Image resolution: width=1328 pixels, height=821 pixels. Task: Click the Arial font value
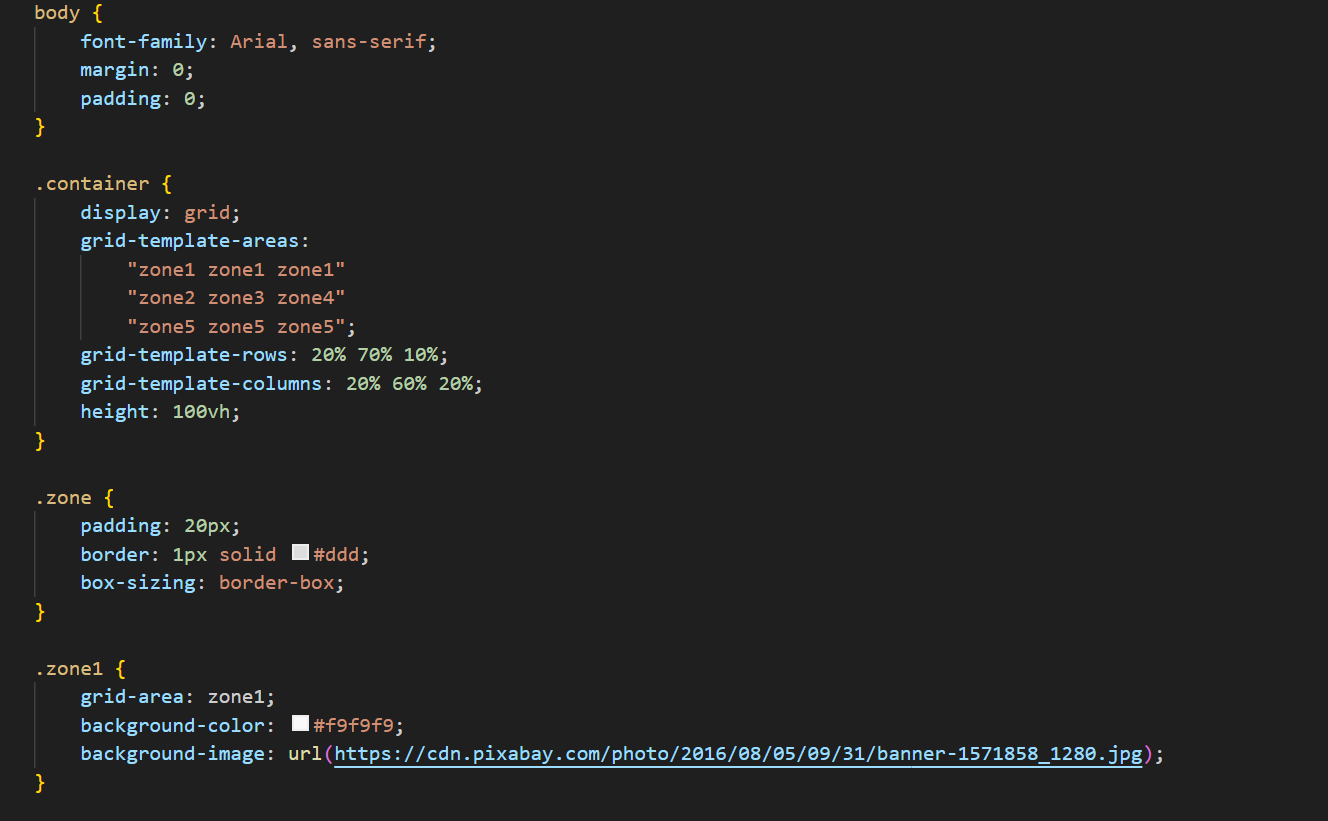(x=259, y=42)
